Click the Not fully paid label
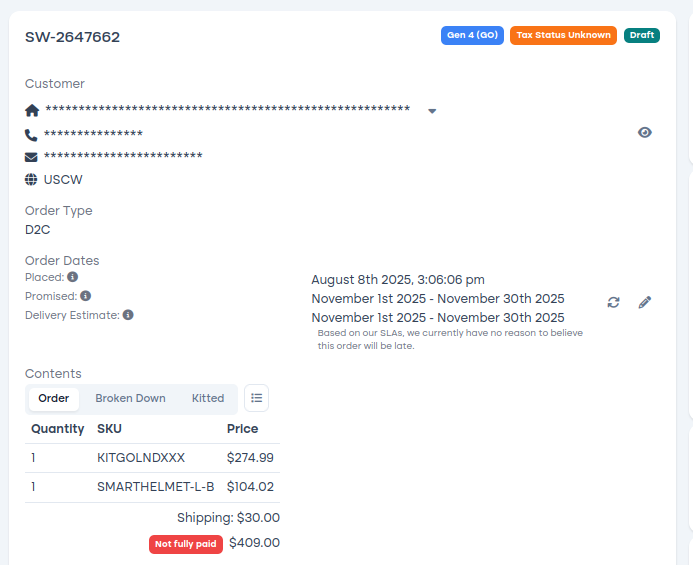Image resolution: width=693 pixels, height=565 pixels. [x=186, y=544]
